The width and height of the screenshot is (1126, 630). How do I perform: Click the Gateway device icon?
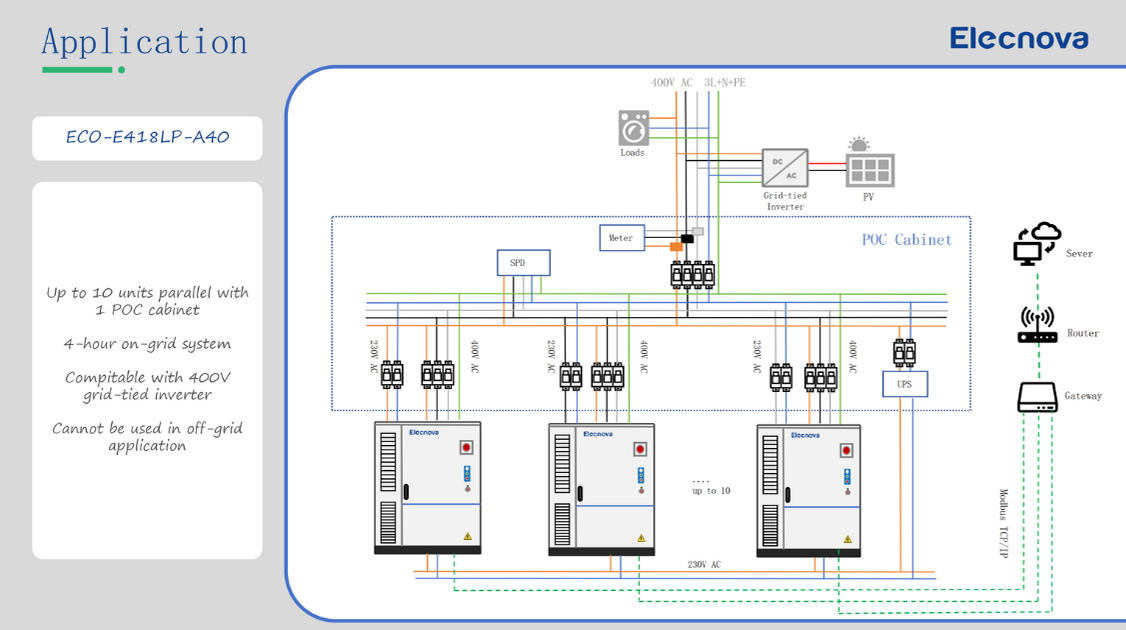click(1037, 397)
